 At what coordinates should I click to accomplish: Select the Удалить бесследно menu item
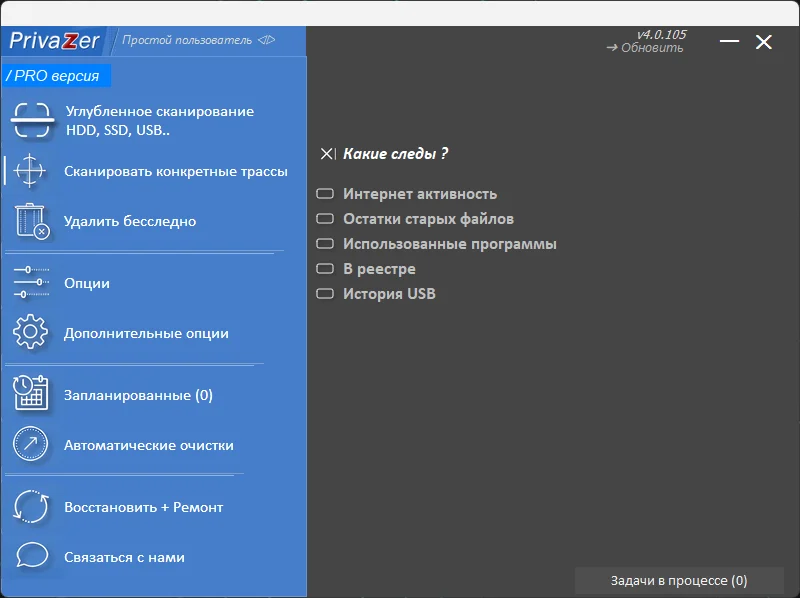pos(130,221)
